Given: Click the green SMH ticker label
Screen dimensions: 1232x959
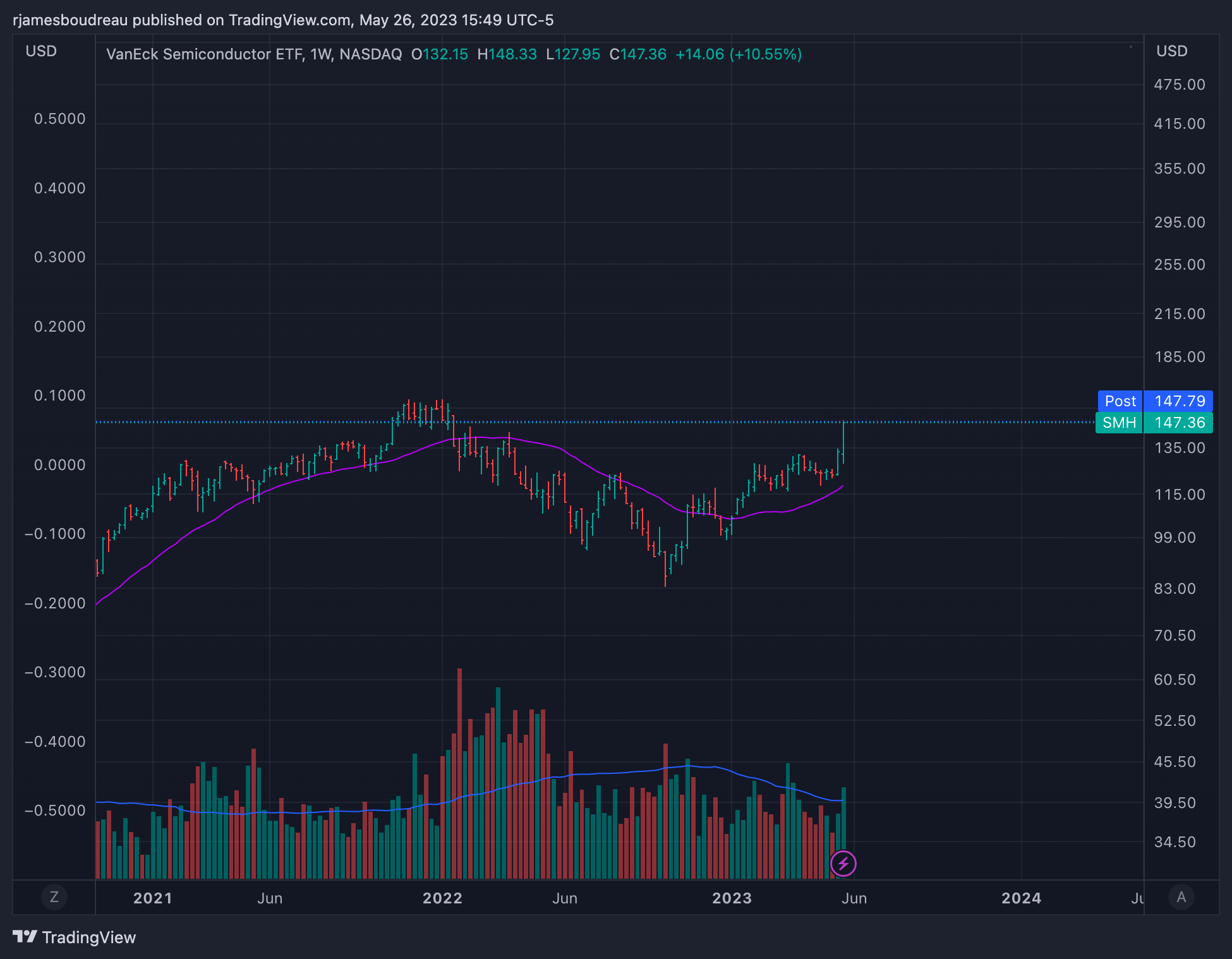Looking at the screenshot, I should [1119, 423].
